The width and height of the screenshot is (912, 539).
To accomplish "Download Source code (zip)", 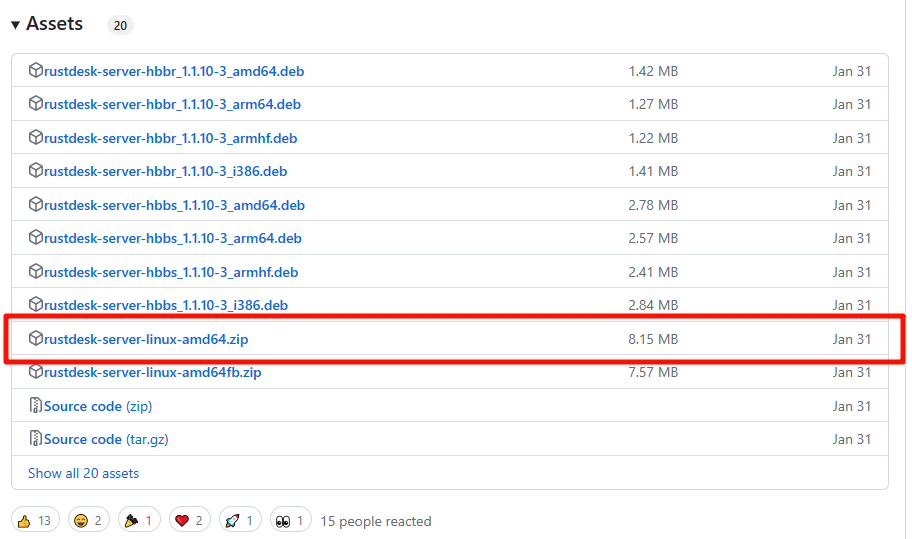I will click(98, 406).
